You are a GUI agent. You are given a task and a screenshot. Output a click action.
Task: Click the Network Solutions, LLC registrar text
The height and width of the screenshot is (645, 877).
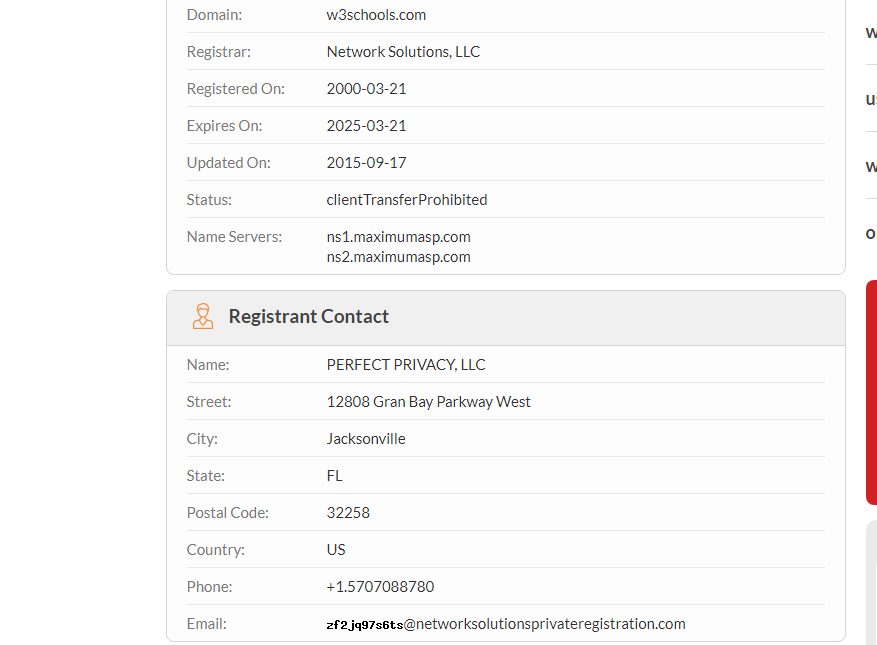[403, 52]
